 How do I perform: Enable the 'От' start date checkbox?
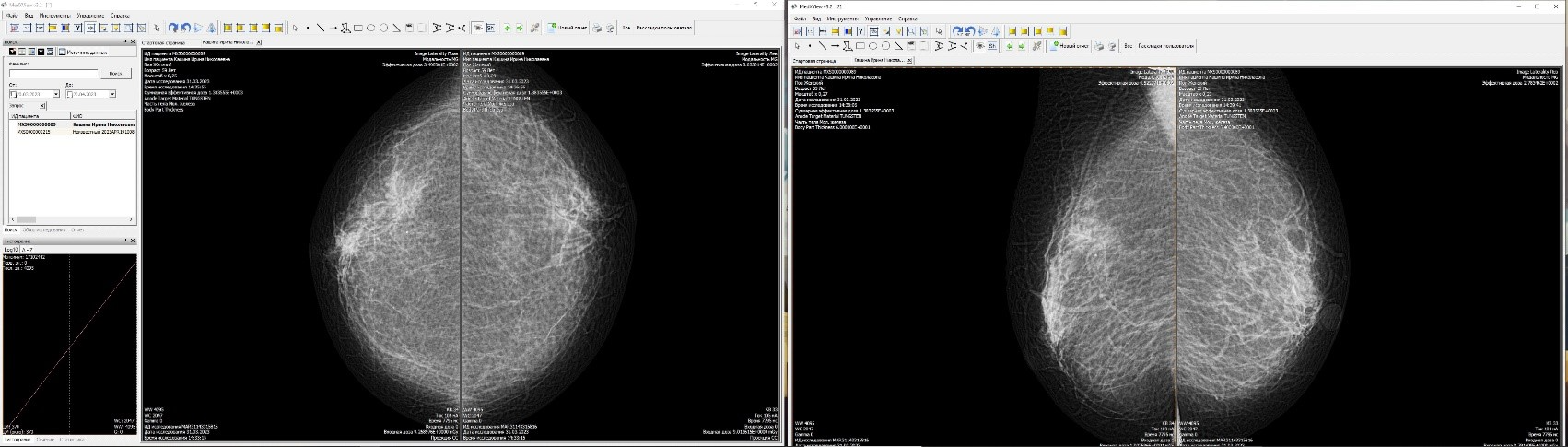14,94
